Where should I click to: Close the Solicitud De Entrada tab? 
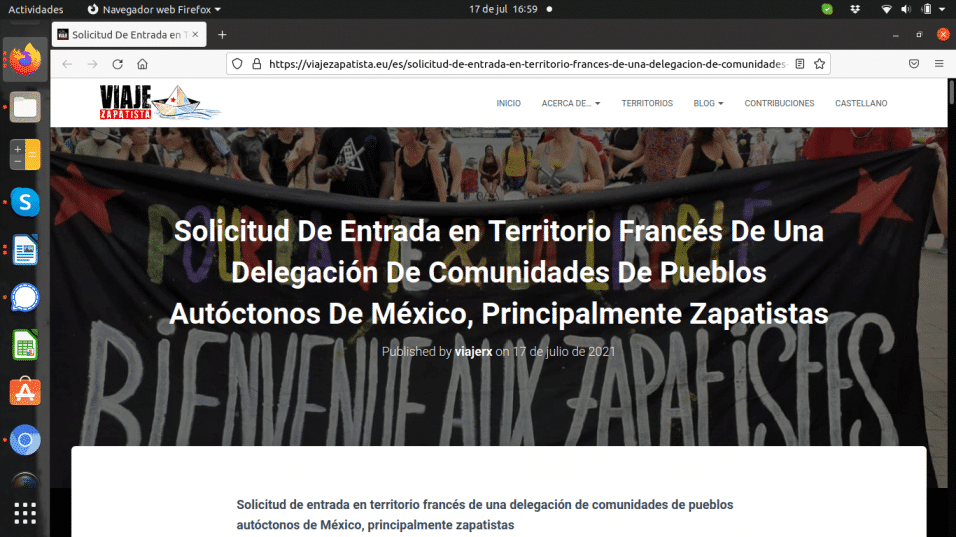[195, 35]
